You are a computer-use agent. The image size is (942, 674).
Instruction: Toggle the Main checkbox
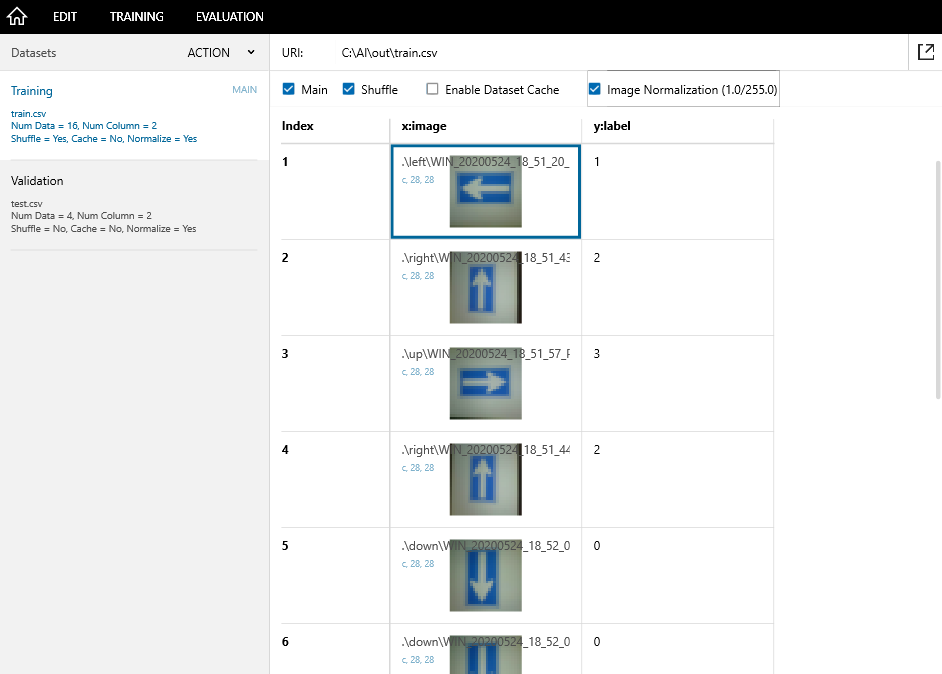(290, 89)
